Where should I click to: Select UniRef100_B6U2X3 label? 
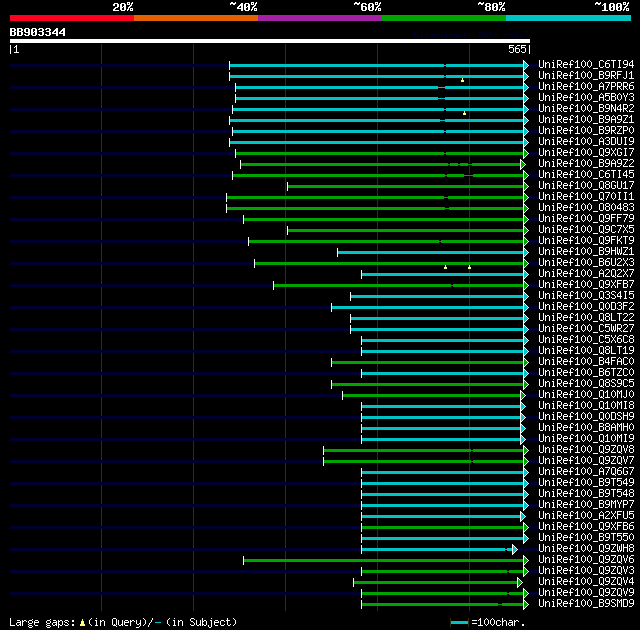[586, 263]
